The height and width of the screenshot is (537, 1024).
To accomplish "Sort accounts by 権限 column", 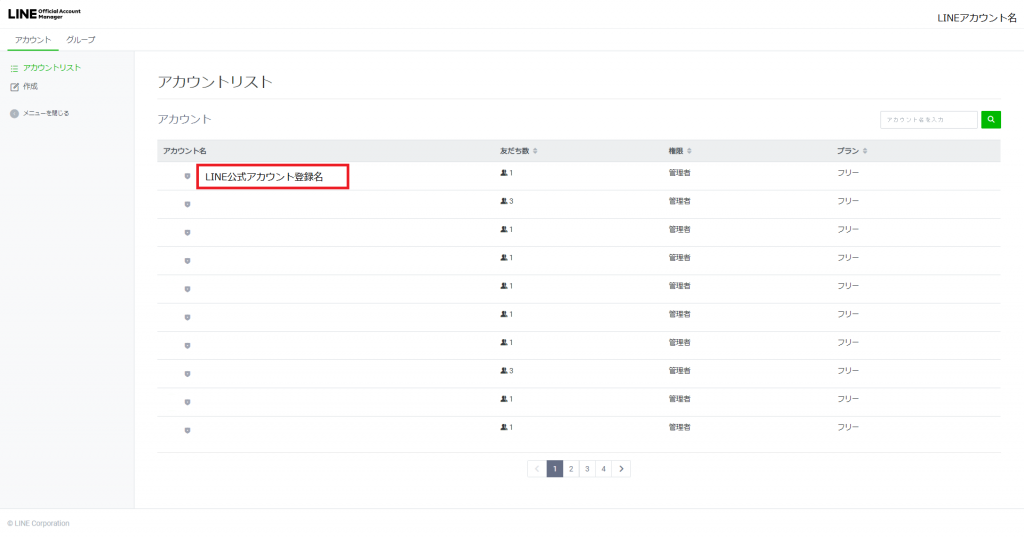I will pos(680,151).
